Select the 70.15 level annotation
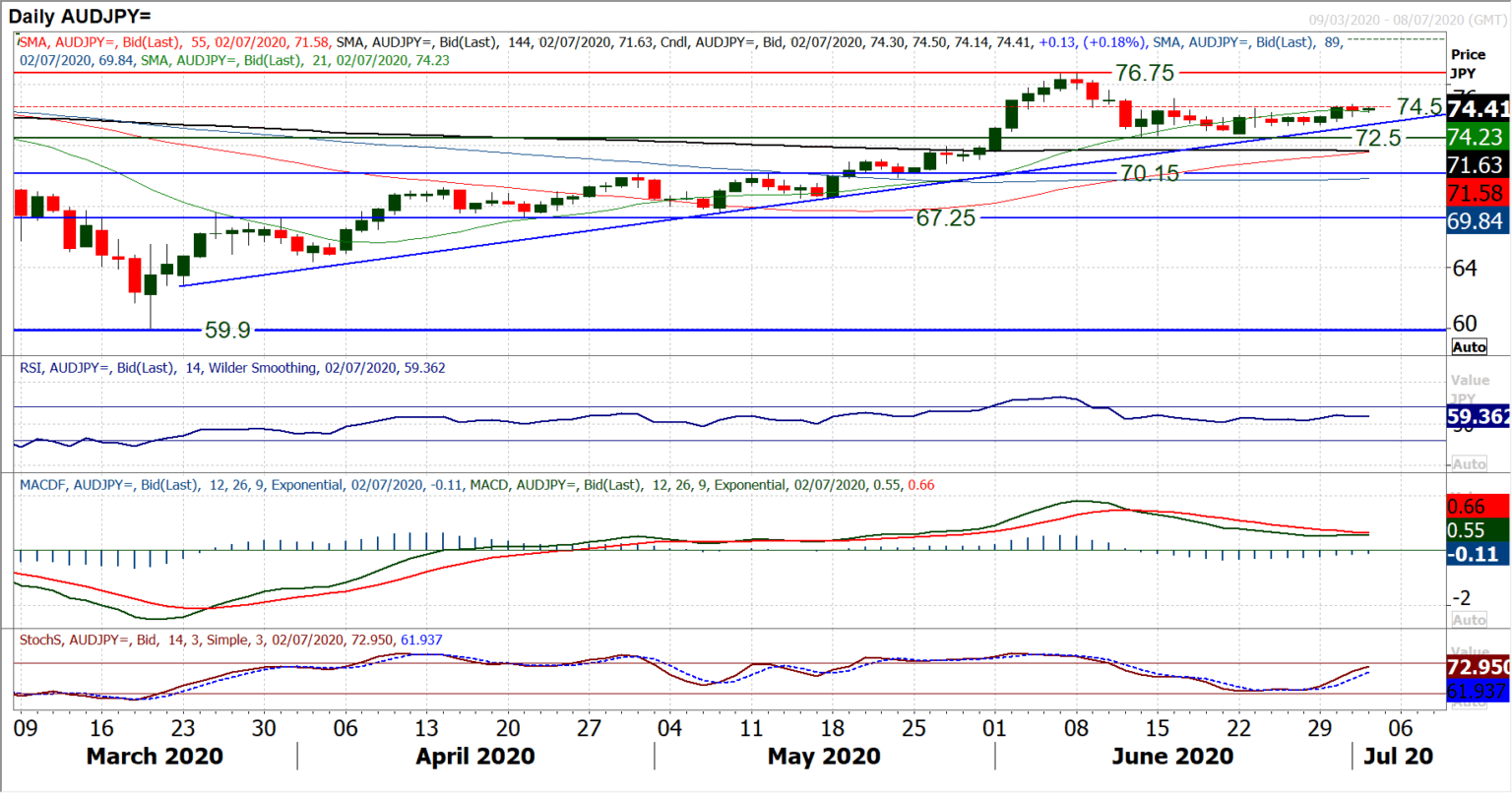The height and width of the screenshot is (793, 1512). (1149, 174)
